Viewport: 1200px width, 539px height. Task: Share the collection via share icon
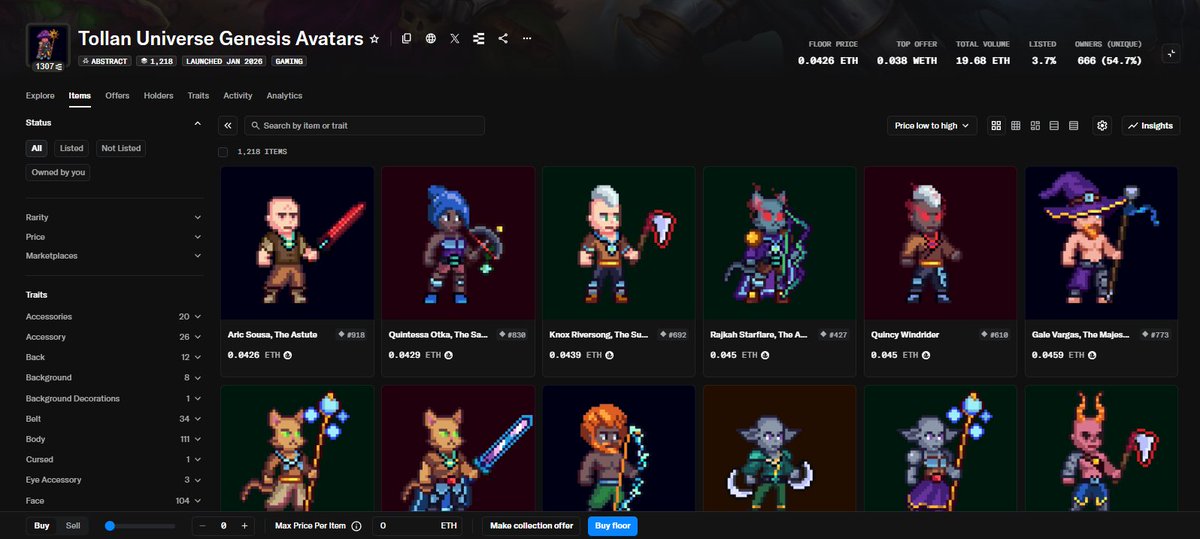502,39
